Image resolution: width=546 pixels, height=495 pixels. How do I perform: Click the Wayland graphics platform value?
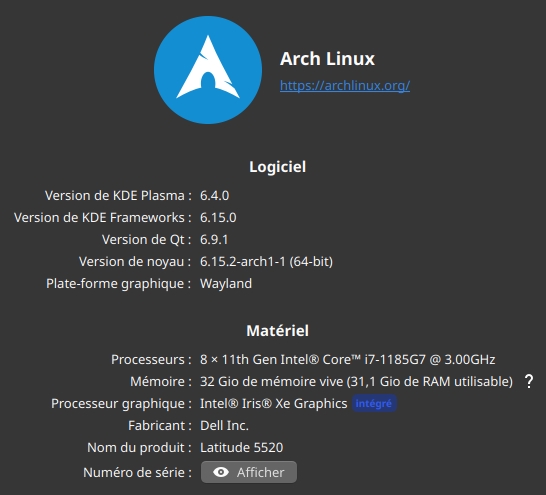[x=226, y=284]
